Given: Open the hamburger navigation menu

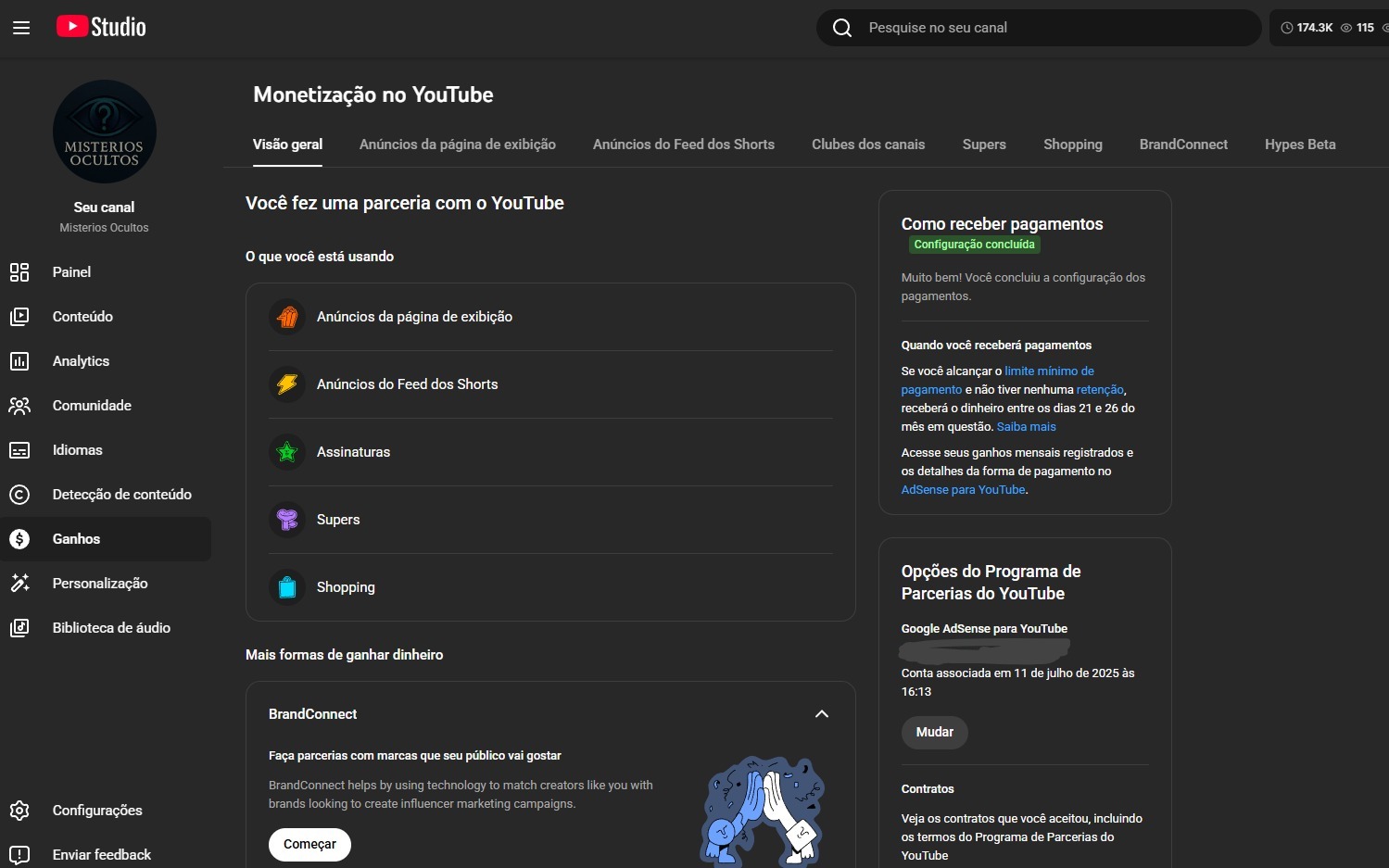Looking at the screenshot, I should (21, 28).
